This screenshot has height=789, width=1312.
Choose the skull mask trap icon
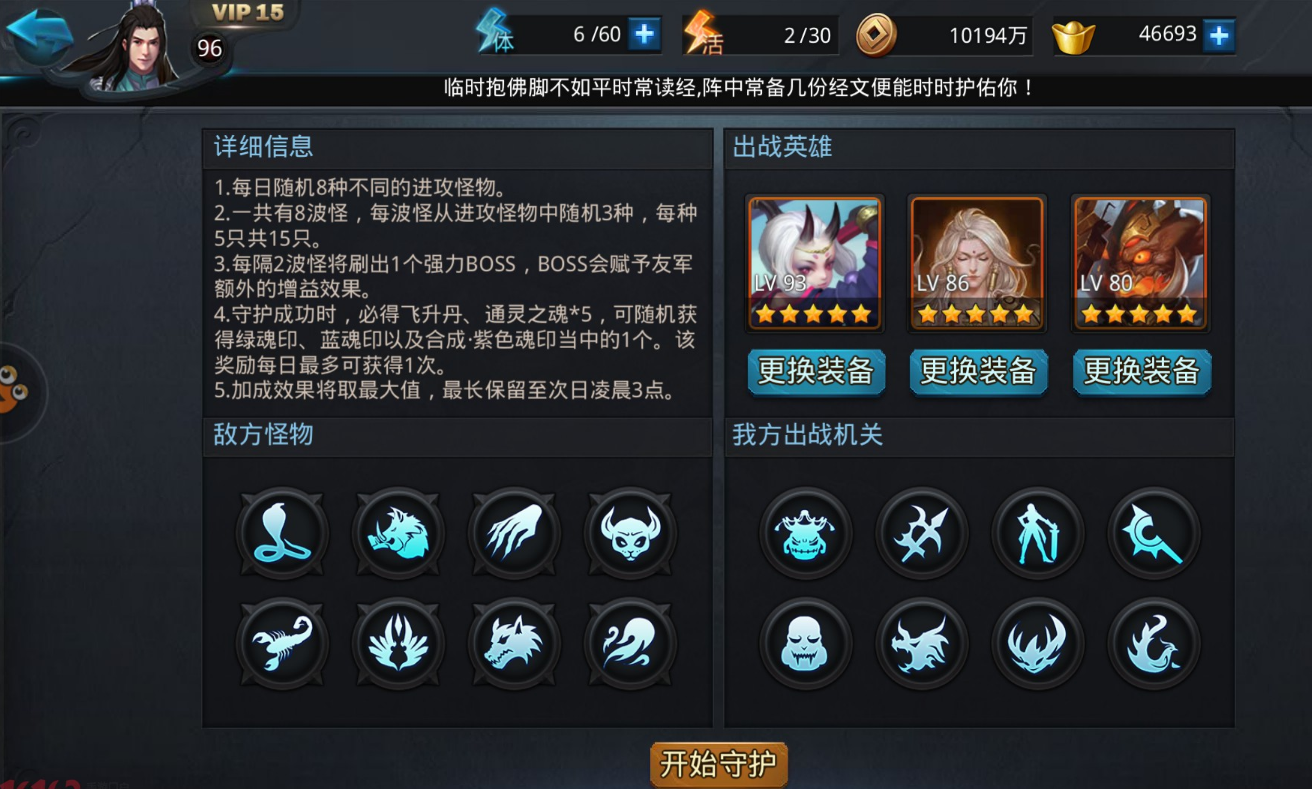tap(806, 643)
